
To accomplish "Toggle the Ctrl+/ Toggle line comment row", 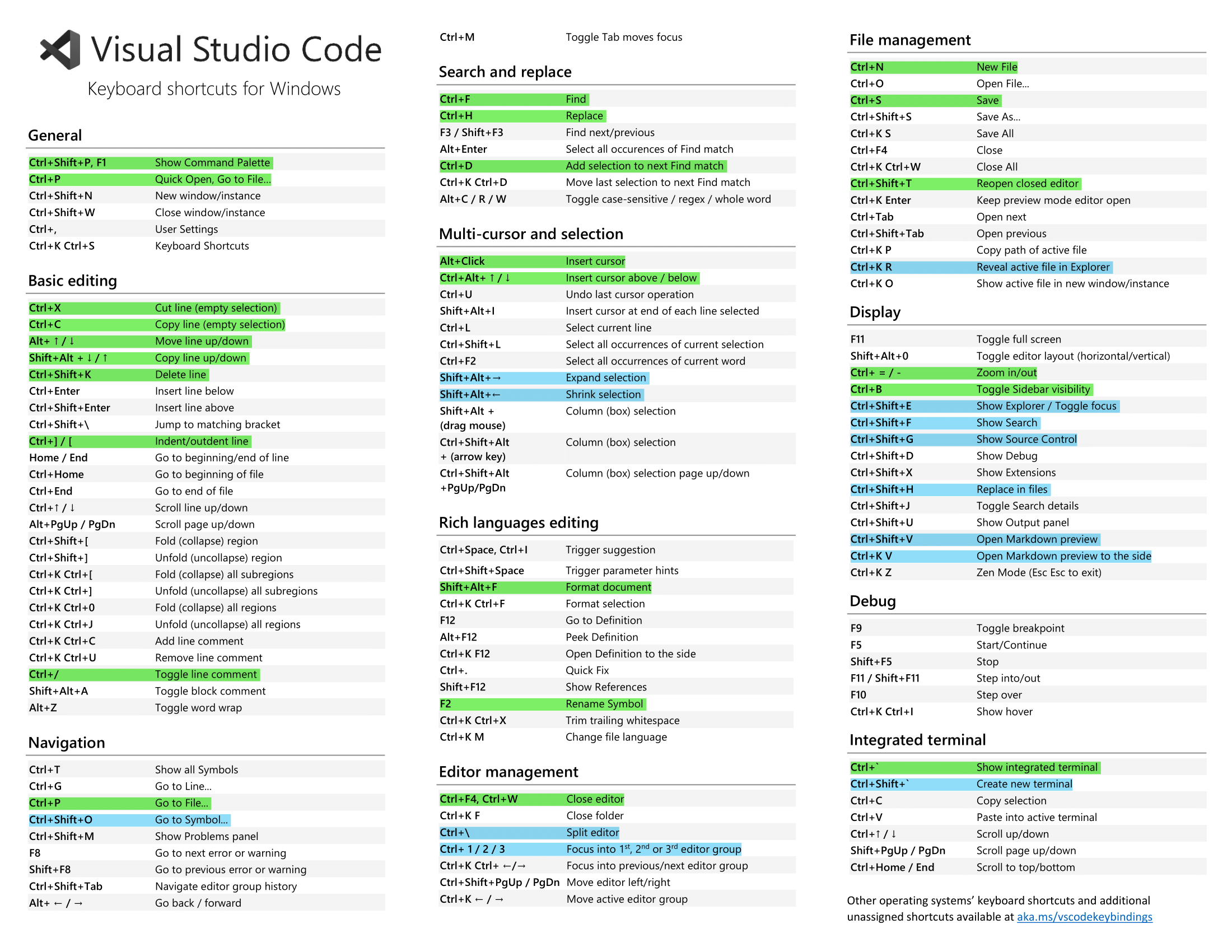I will pos(143,674).
